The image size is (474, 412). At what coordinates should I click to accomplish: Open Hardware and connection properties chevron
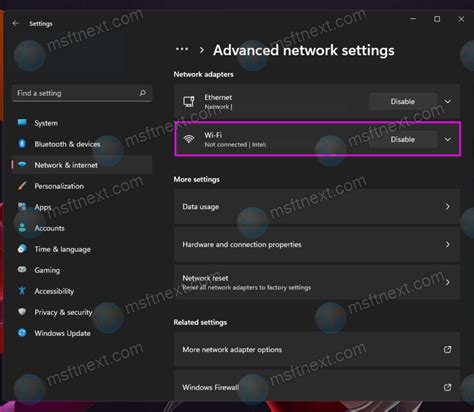click(448, 245)
